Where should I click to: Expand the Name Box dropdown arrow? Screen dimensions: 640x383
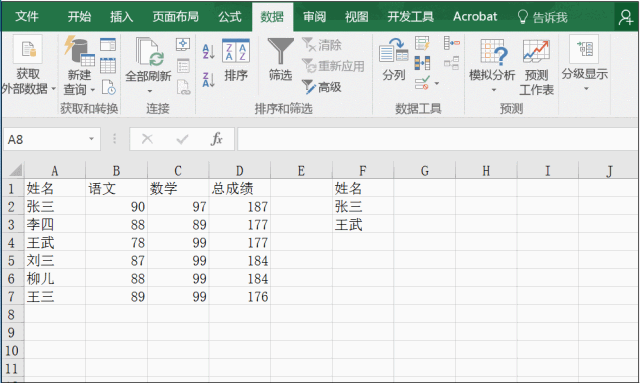pyautogui.click(x=91, y=139)
